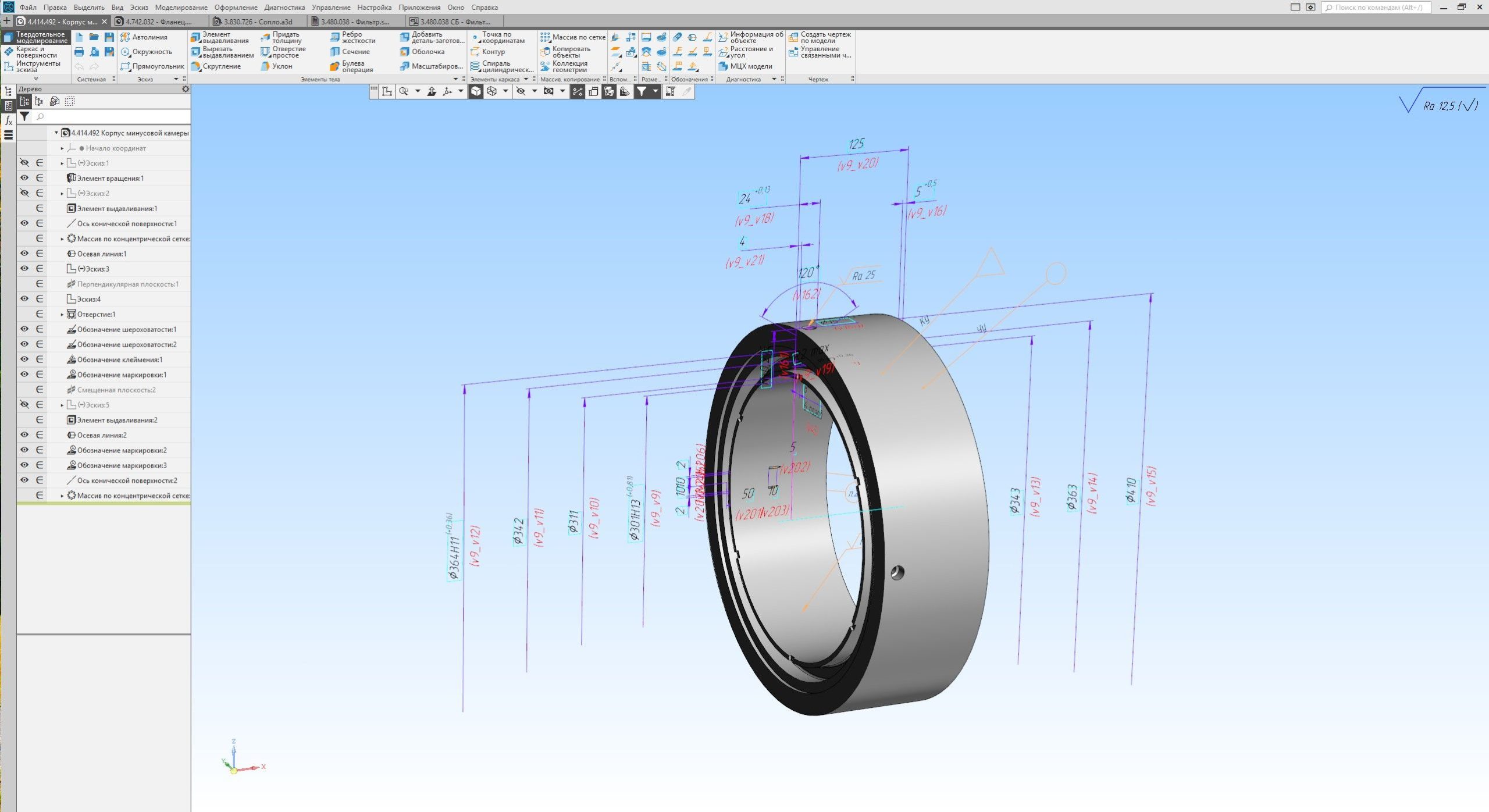The width and height of the screenshot is (1489, 812).
Task: Click the Спираль цилиндрическая tool
Action: [x=475, y=66]
